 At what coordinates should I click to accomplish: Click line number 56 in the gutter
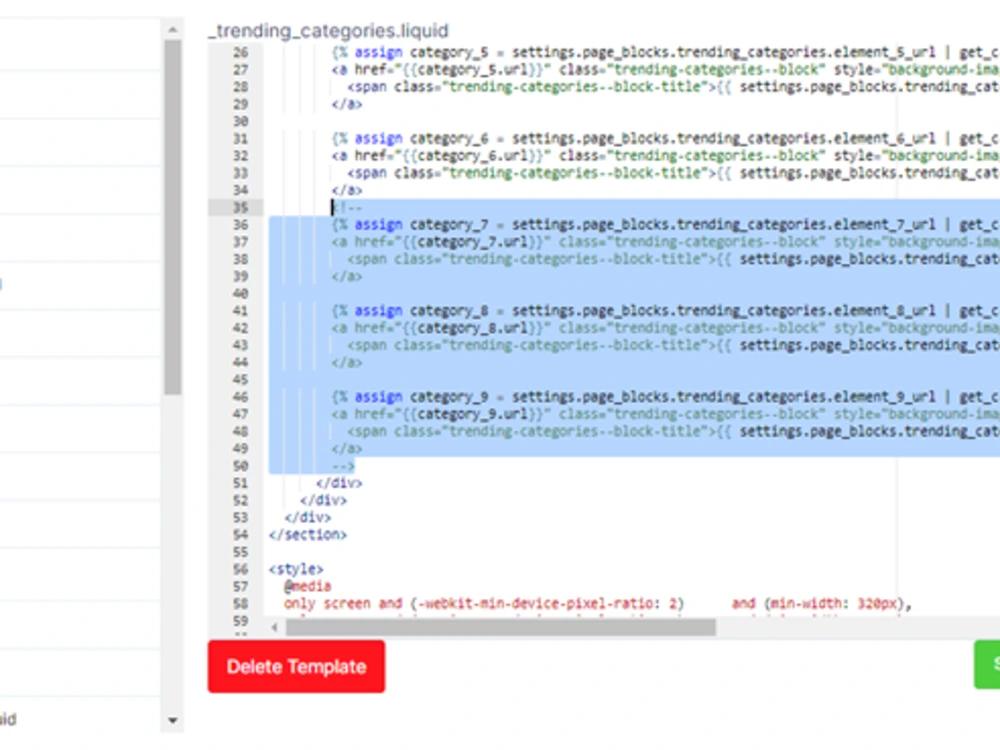[x=240, y=569]
